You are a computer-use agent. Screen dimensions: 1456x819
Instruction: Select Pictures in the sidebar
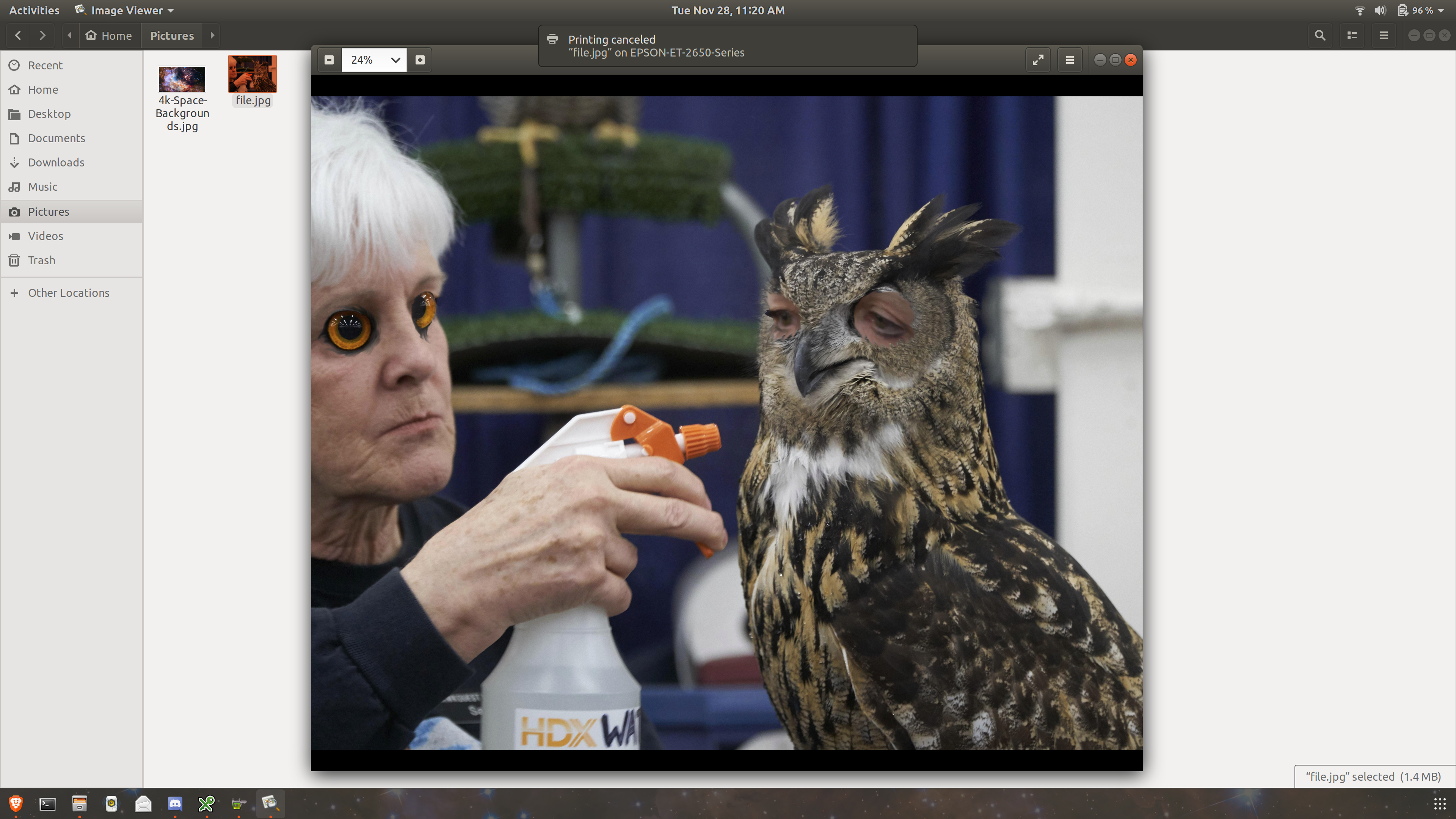click(71, 212)
